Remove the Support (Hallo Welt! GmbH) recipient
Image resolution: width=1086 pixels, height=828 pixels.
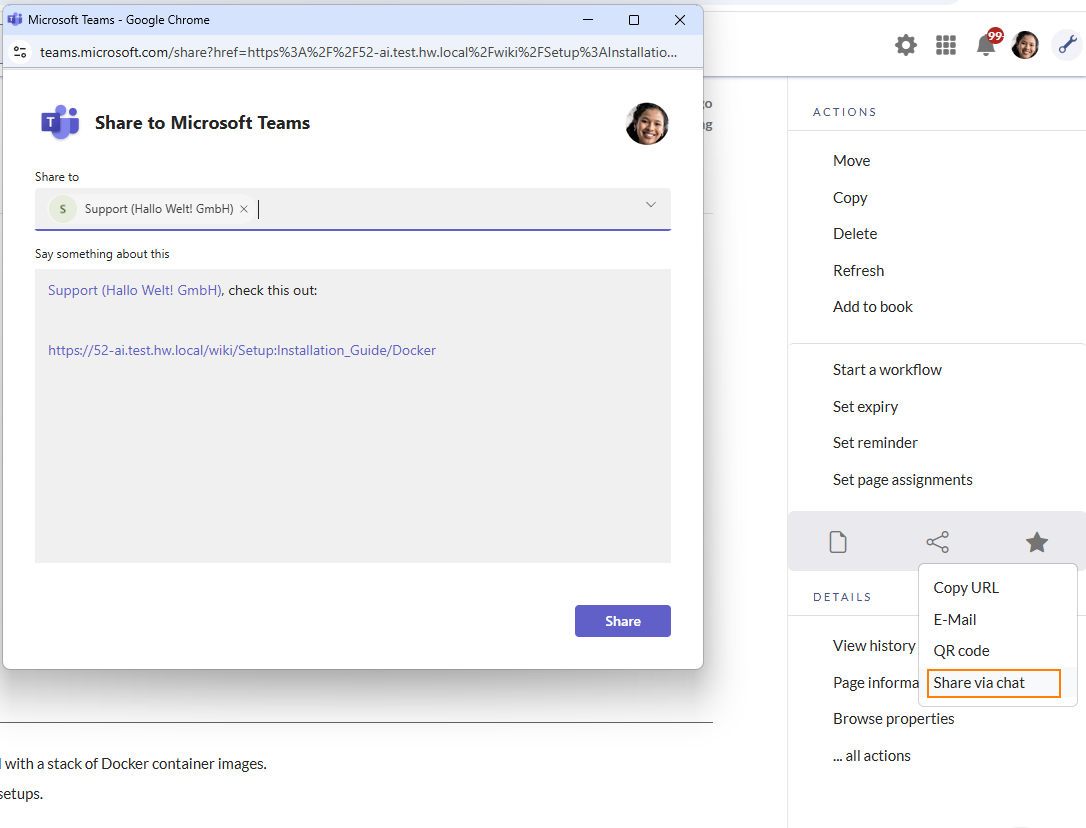(244, 209)
